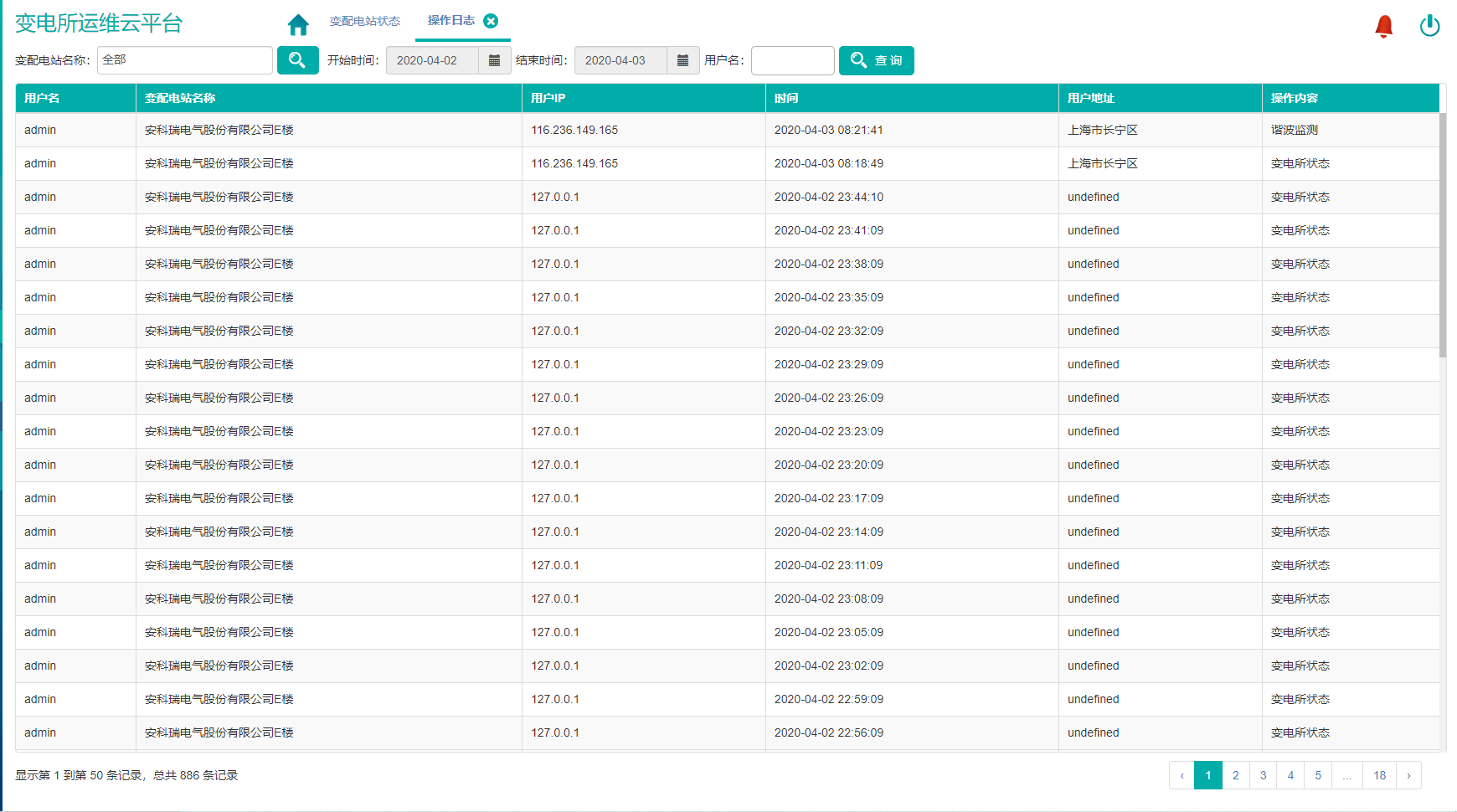Select the timestamp 2020-04-03 08:18:49

(829, 163)
